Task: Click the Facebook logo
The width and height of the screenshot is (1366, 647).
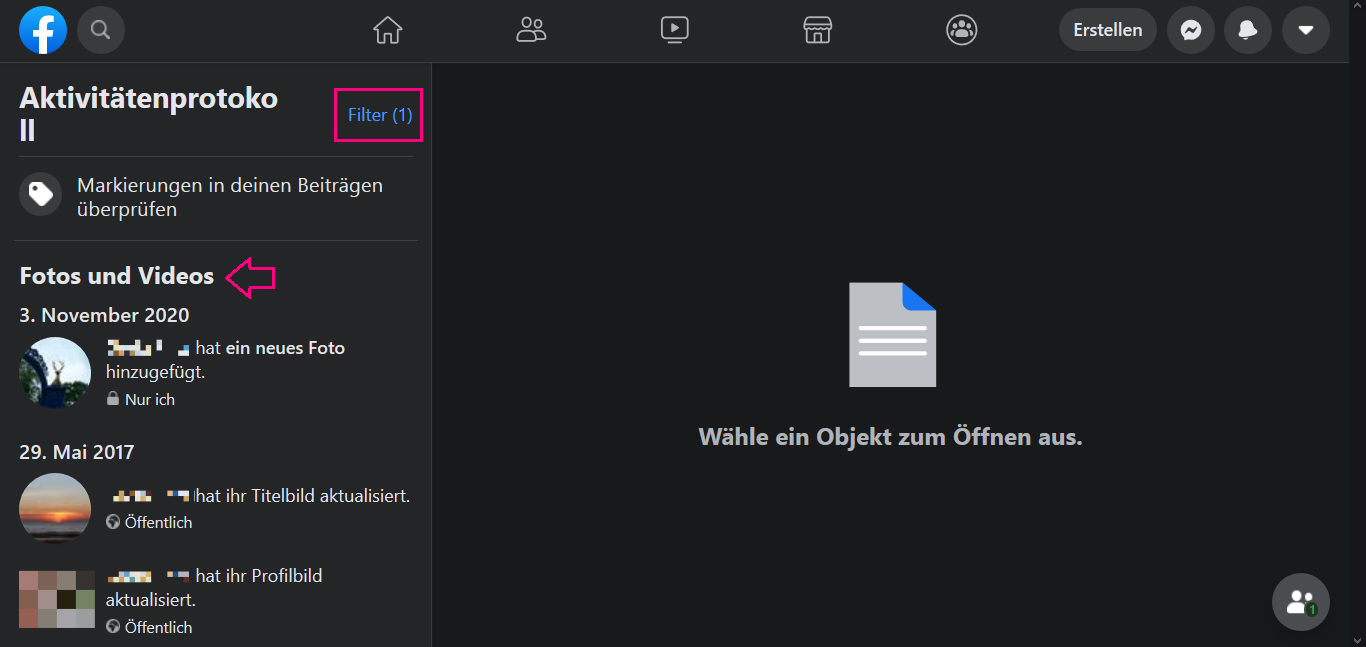Action: click(43, 30)
